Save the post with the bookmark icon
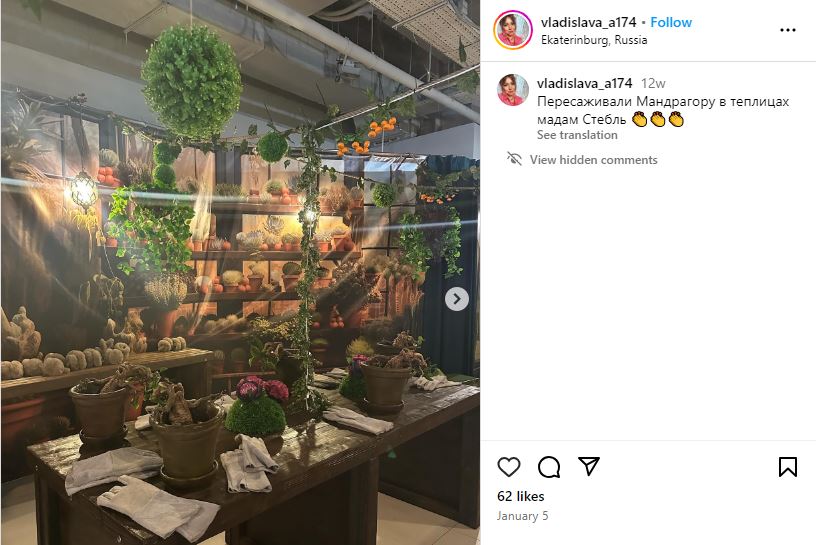Image resolution: width=816 pixels, height=545 pixels. pyautogui.click(x=787, y=467)
